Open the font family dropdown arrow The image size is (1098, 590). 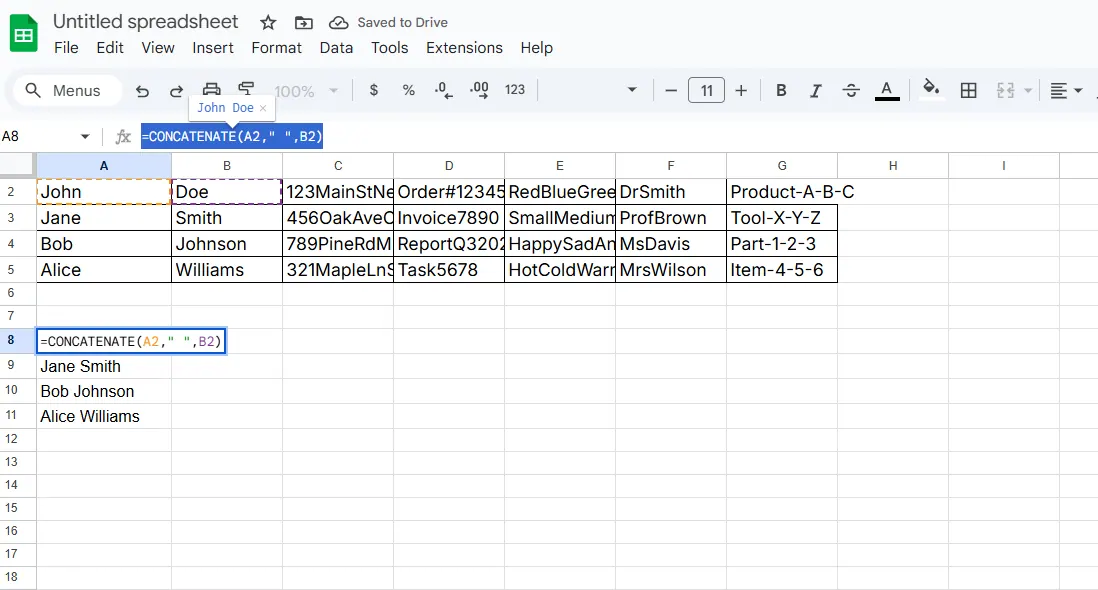[x=632, y=91]
